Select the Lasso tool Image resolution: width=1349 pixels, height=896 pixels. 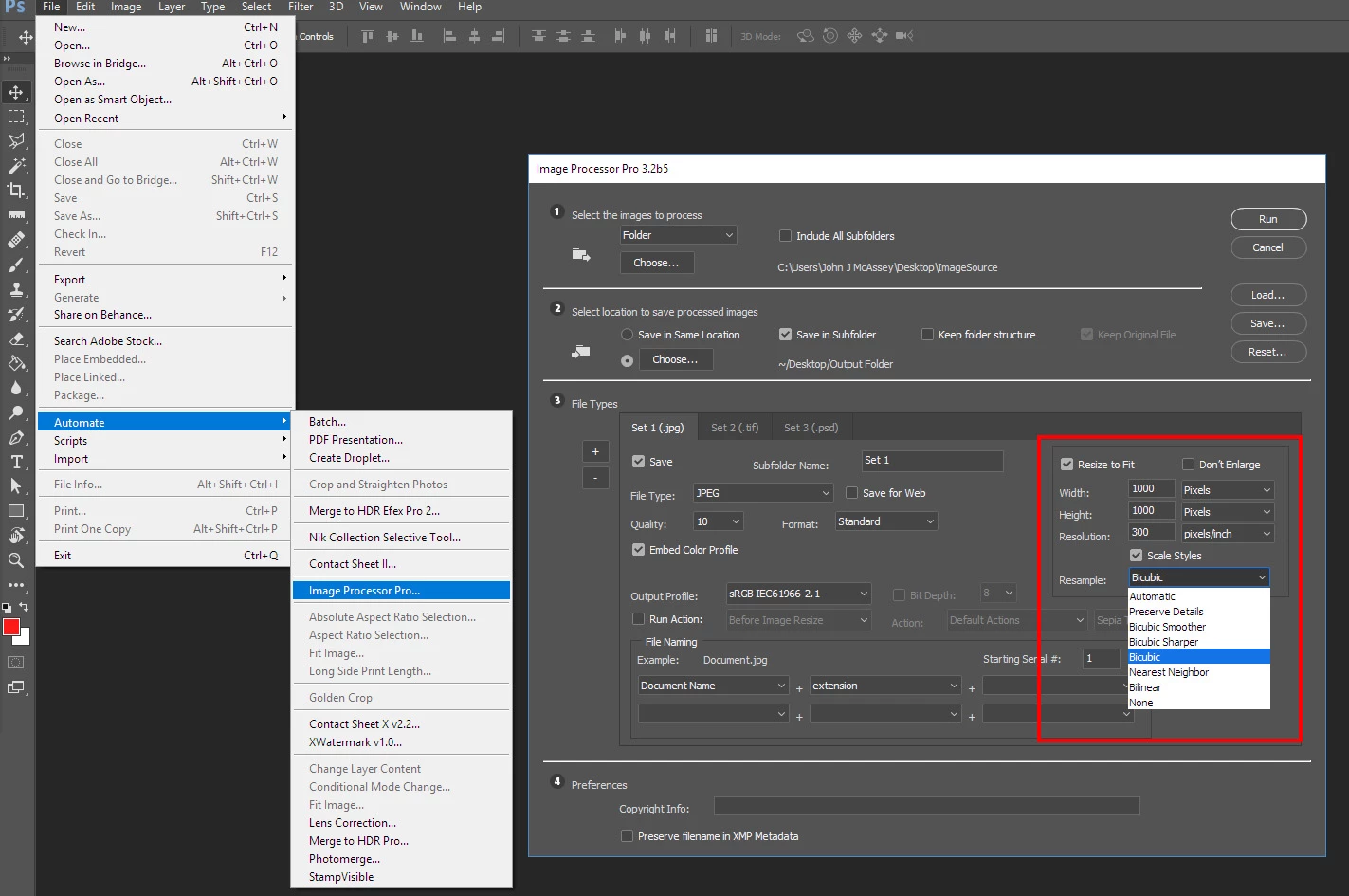(16, 141)
